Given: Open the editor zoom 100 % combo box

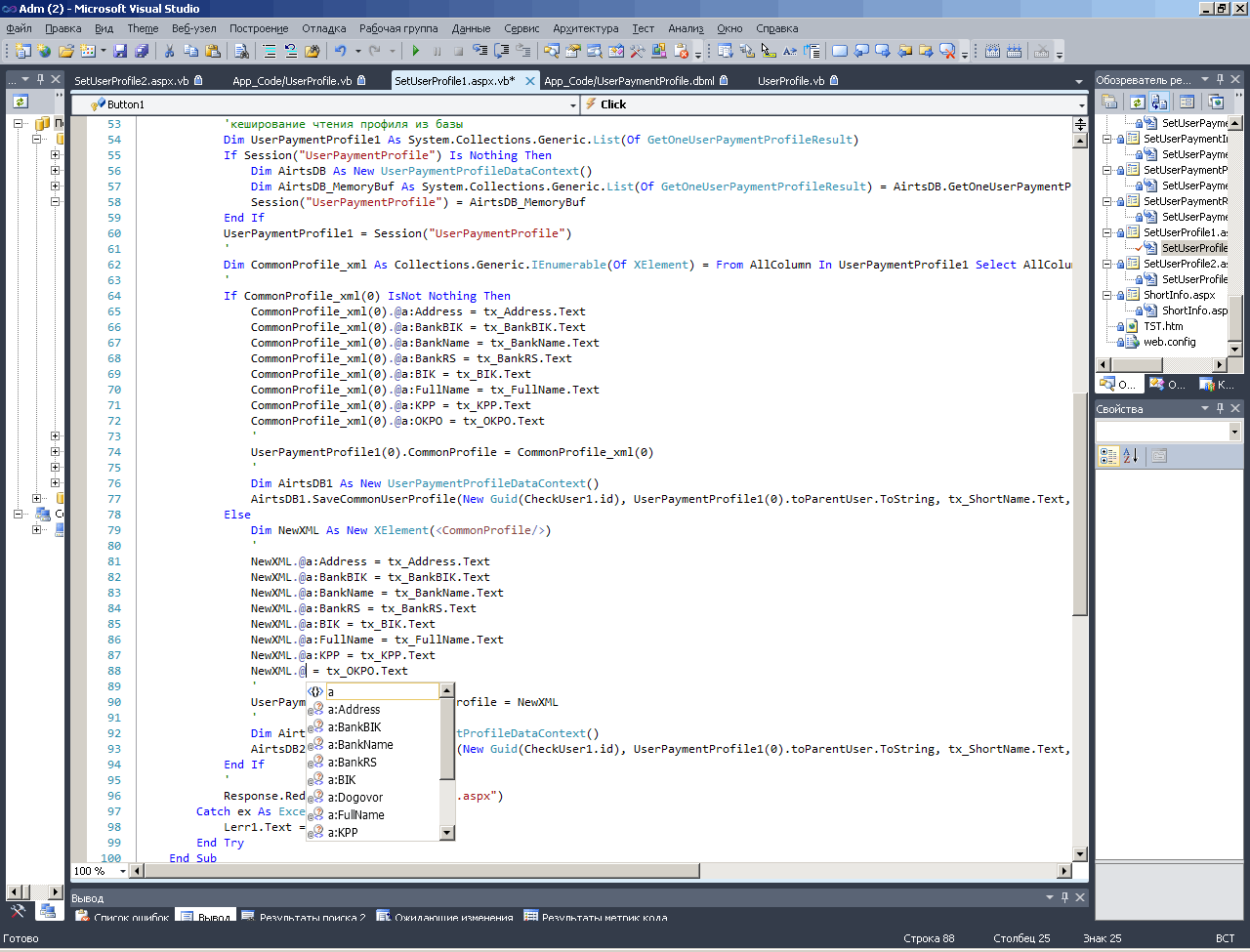Looking at the screenshot, I should click(123, 871).
